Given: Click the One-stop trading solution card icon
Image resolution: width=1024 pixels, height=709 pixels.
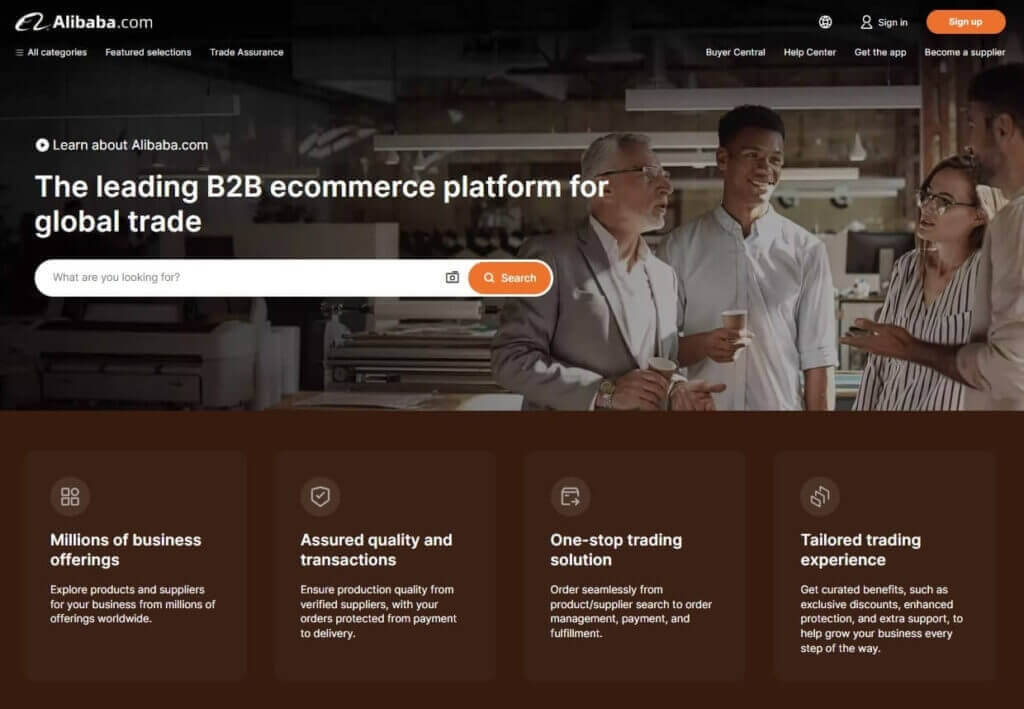Looking at the screenshot, I should 570,496.
